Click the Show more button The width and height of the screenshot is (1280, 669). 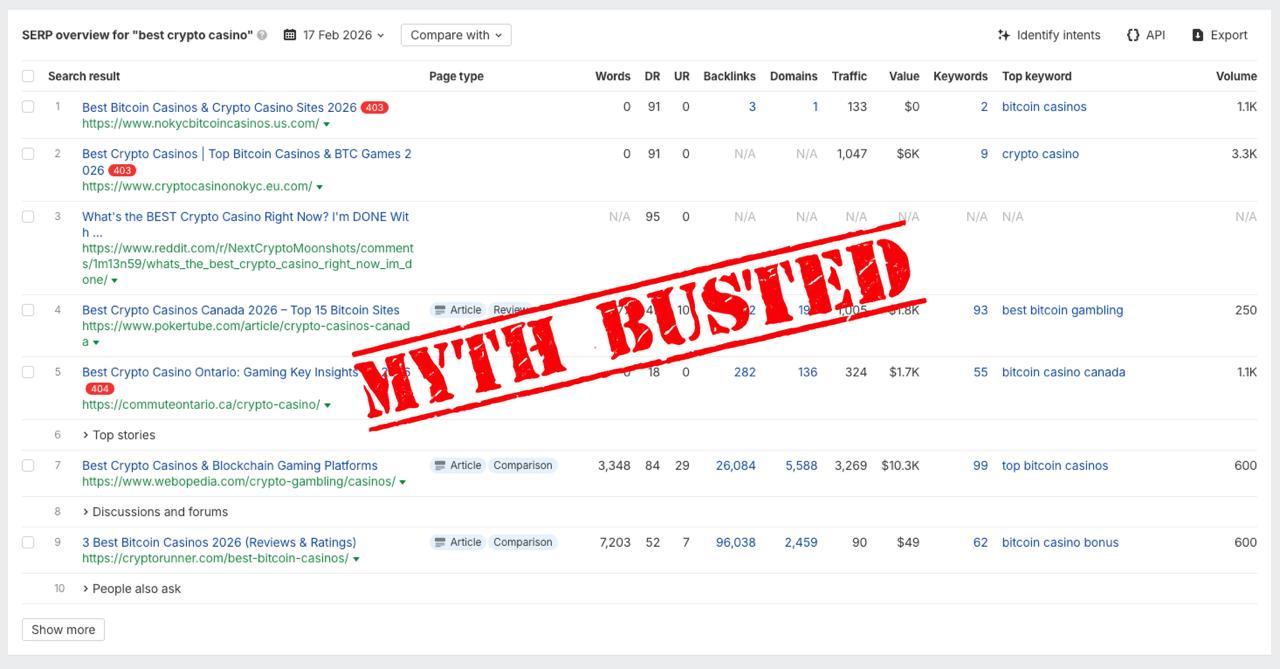[63, 629]
